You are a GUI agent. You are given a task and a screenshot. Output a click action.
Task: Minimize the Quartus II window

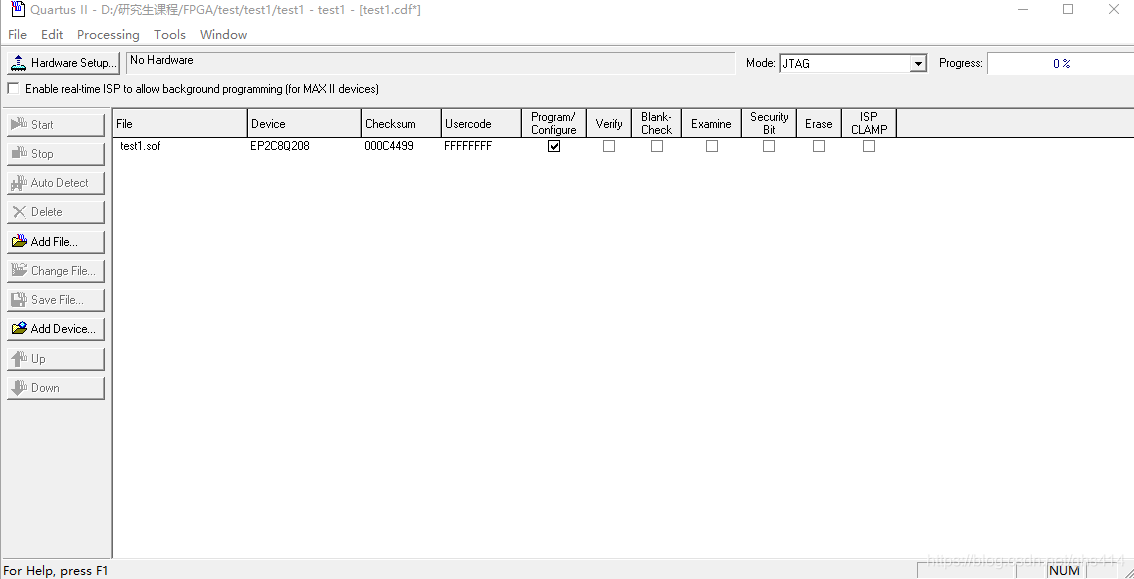click(1023, 9)
